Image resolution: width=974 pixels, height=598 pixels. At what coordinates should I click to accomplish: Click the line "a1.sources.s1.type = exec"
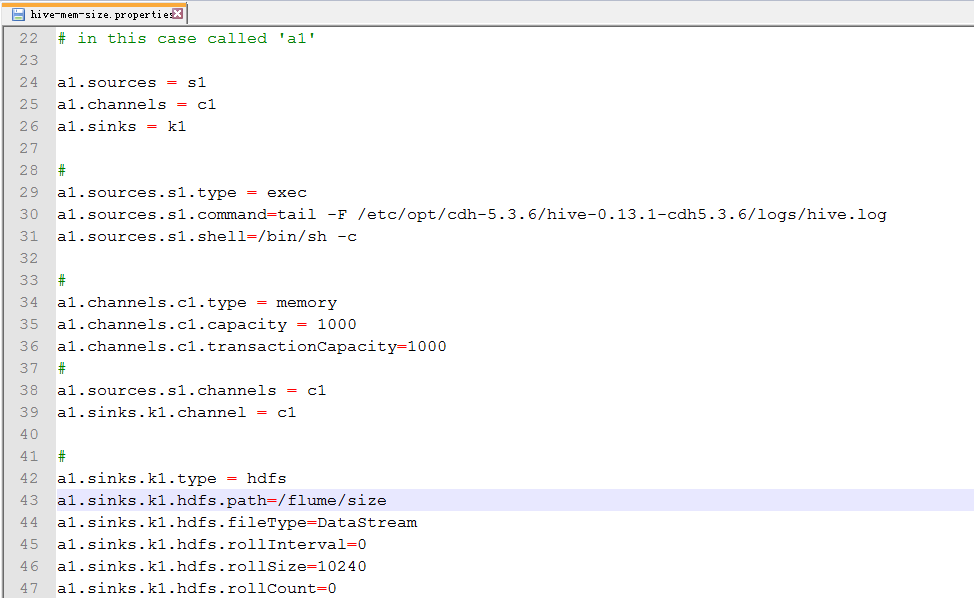[x=182, y=193]
